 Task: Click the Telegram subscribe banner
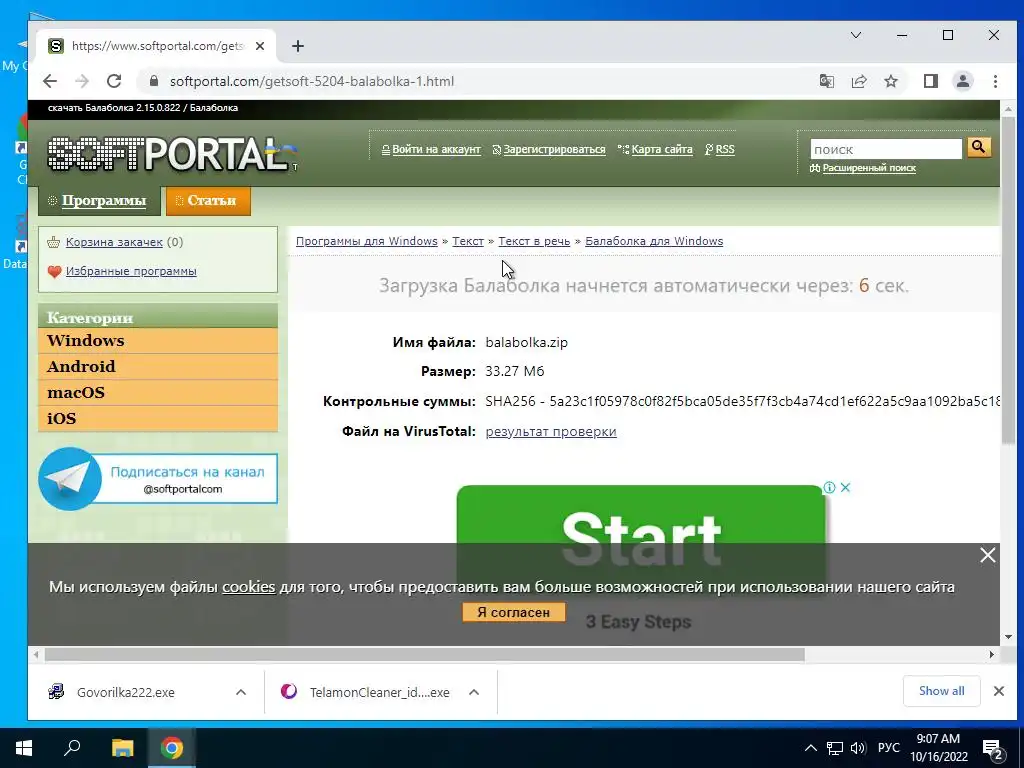click(158, 479)
